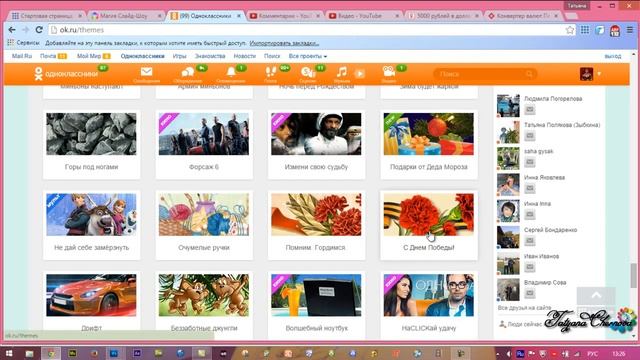
Task: Click envelope icon under Инна Яковлева
Action: tap(530, 188)
